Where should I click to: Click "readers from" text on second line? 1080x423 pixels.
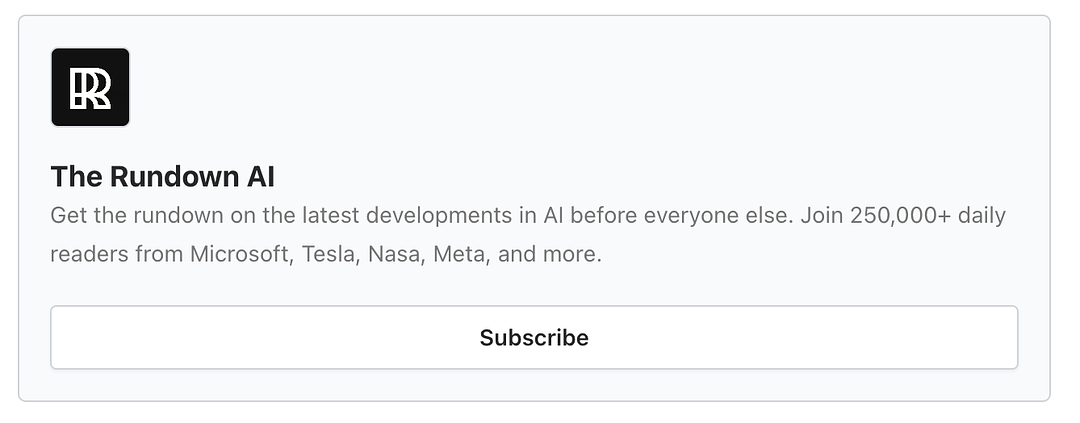pos(117,254)
